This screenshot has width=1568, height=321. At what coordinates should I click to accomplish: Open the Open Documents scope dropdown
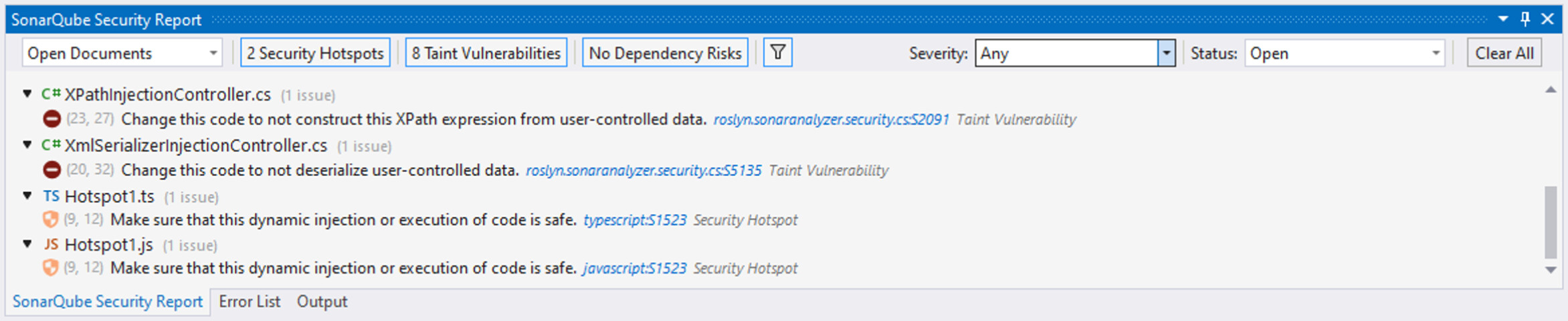122,53
